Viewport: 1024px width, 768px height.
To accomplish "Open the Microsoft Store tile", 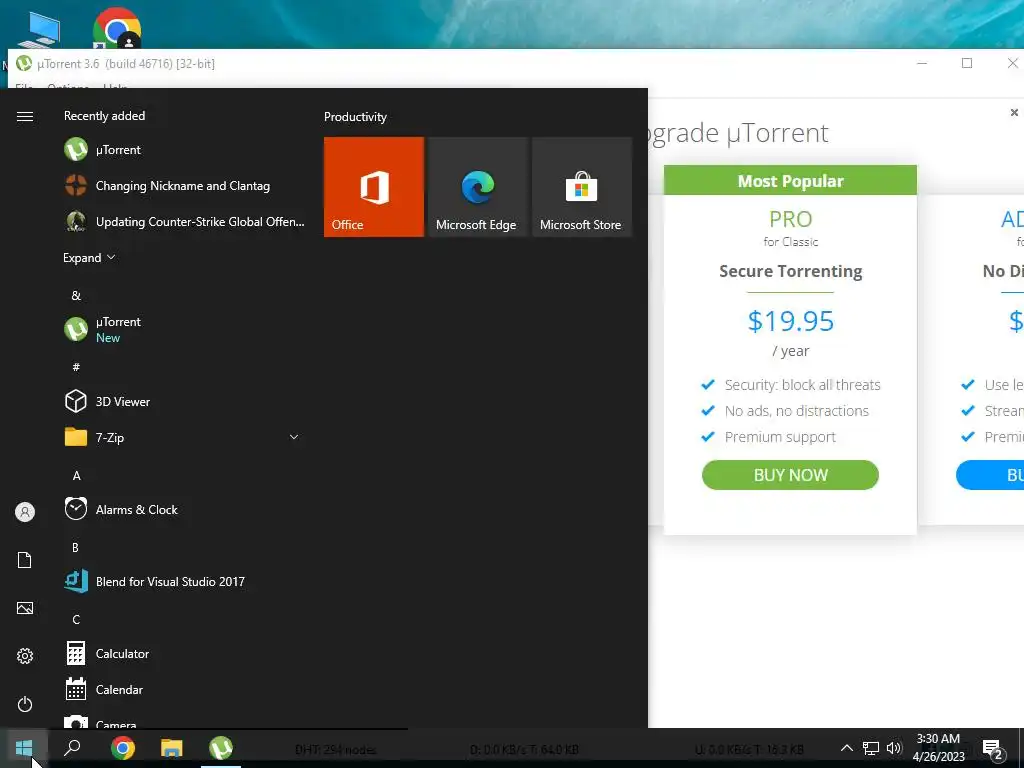I will coord(581,187).
